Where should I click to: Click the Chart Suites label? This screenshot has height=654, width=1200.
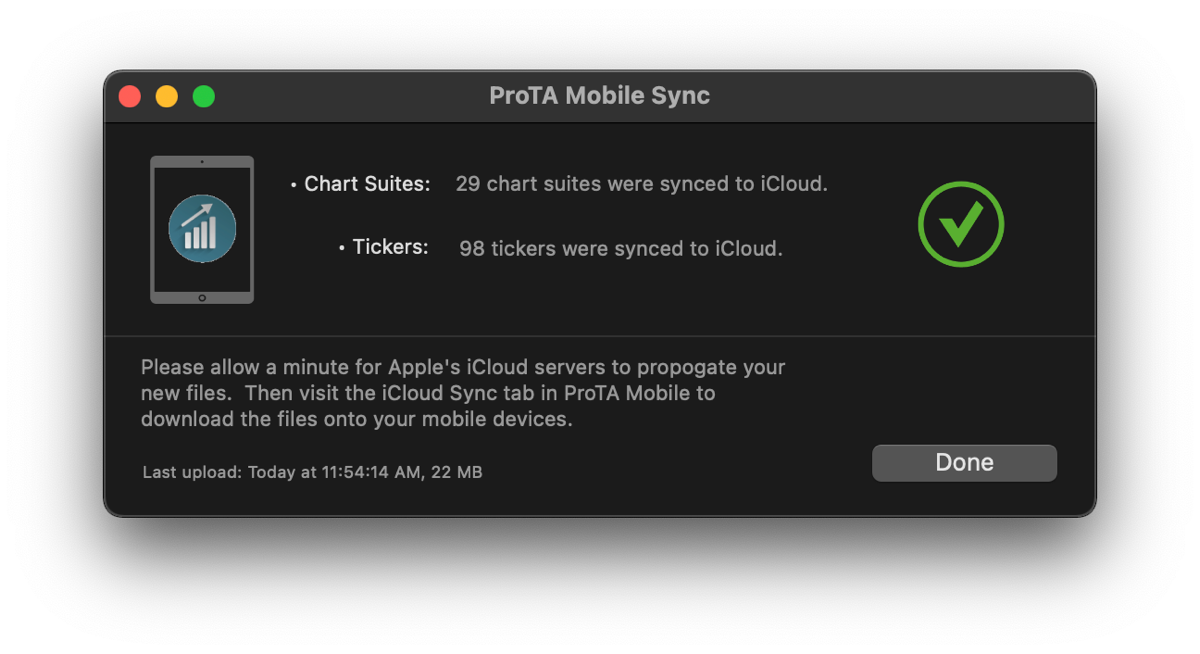[x=367, y=184]
